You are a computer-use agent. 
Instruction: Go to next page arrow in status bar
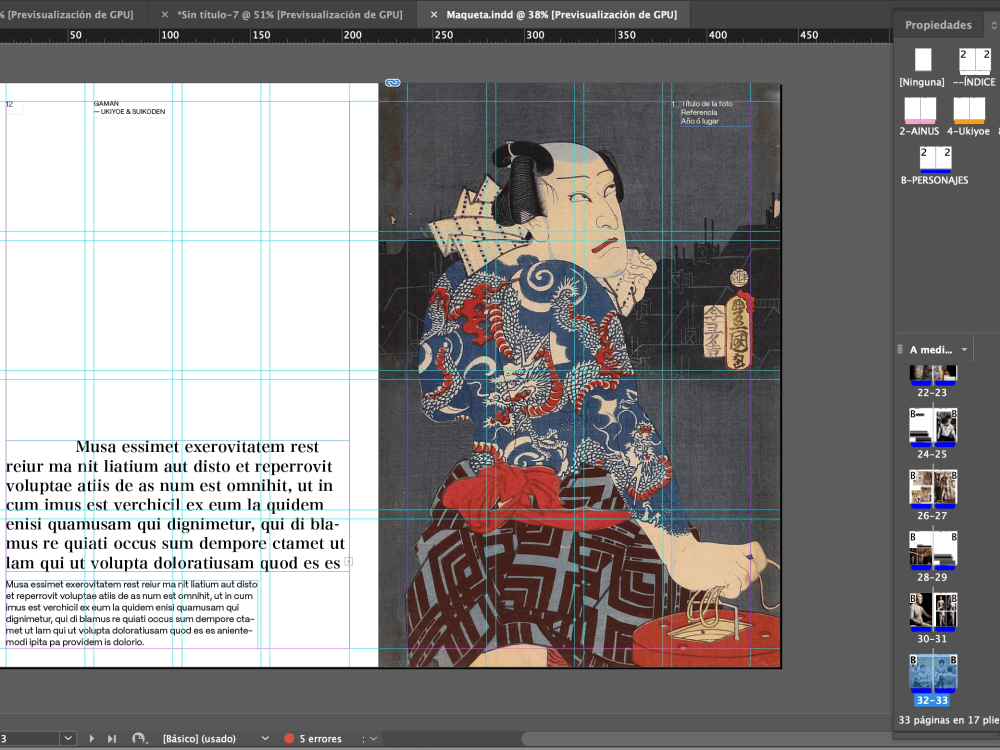tap(91, 738)
